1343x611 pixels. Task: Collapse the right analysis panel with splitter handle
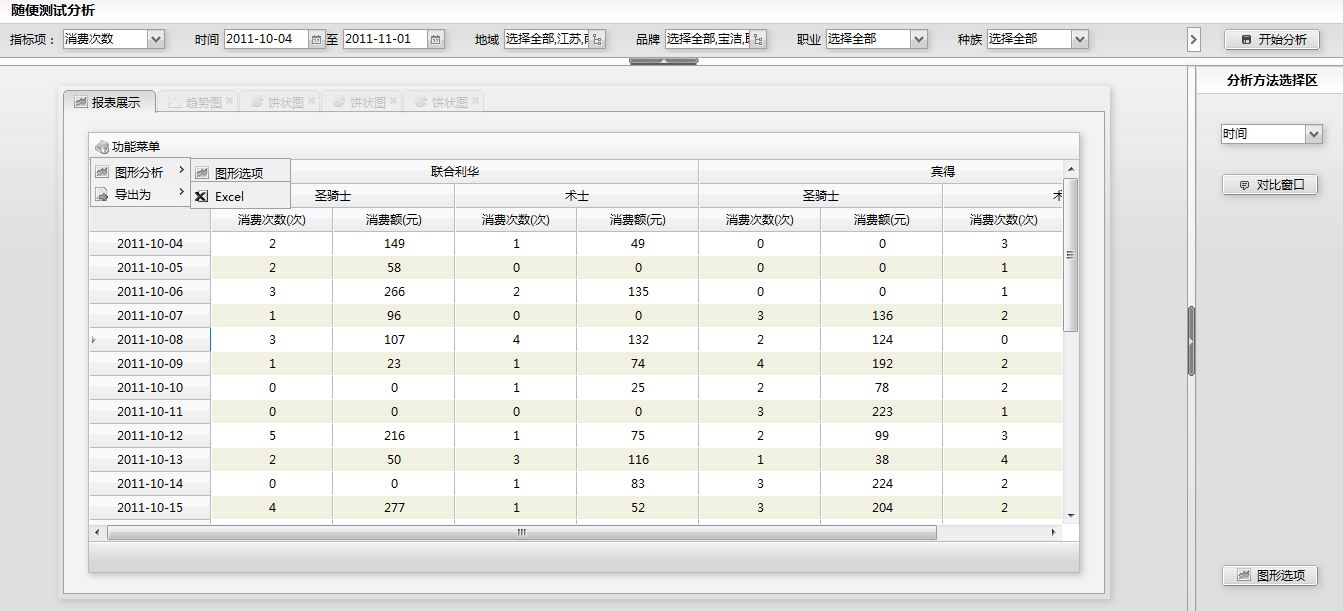(x=1191, y=341)
